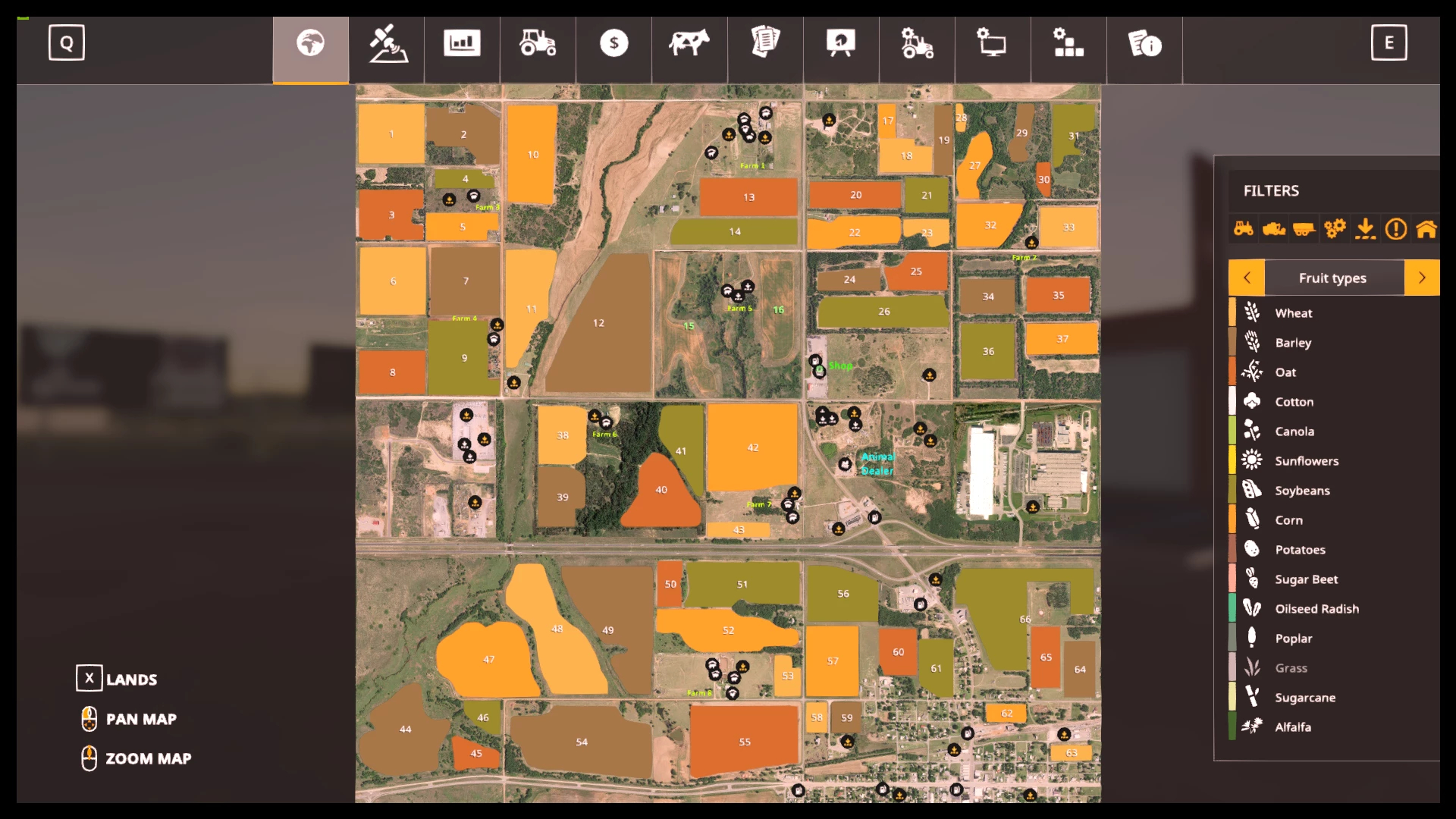Open the animals cow icon tab

pyautogui.click(x=689, y=43)
